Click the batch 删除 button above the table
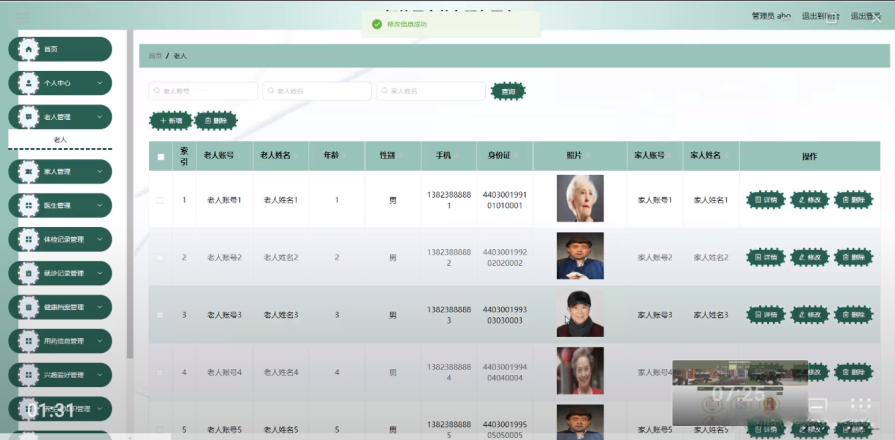895x440 pixels. click(216, 120)
